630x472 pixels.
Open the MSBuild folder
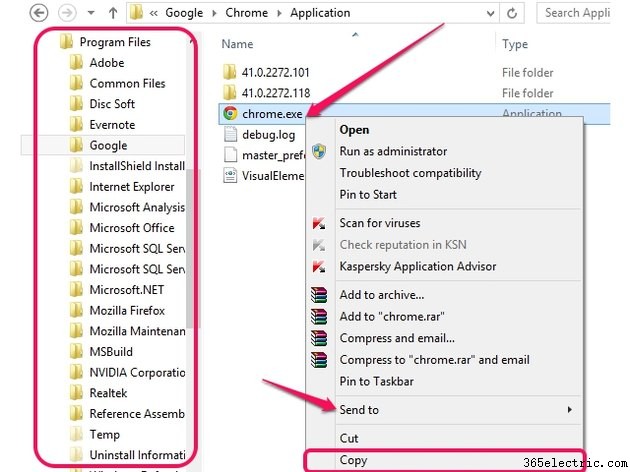111,352
